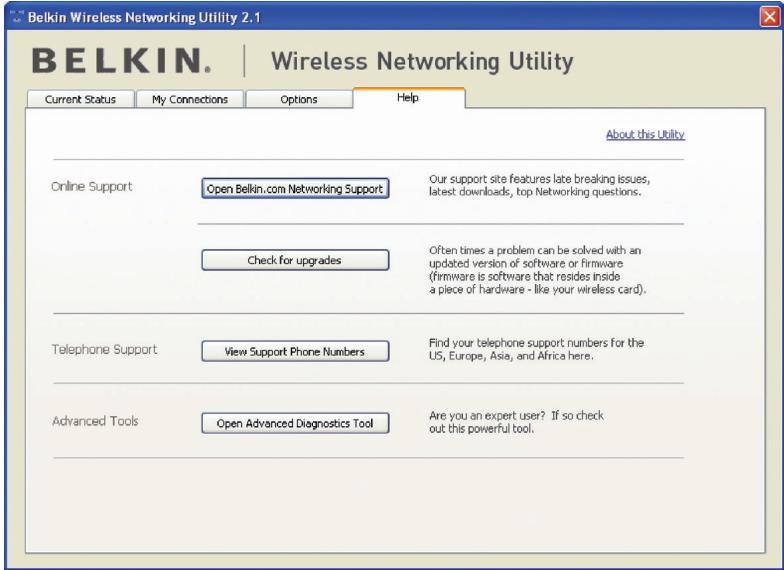
Task: Click the Belkin title bar app icon
Action: click(x=17, y=17)
